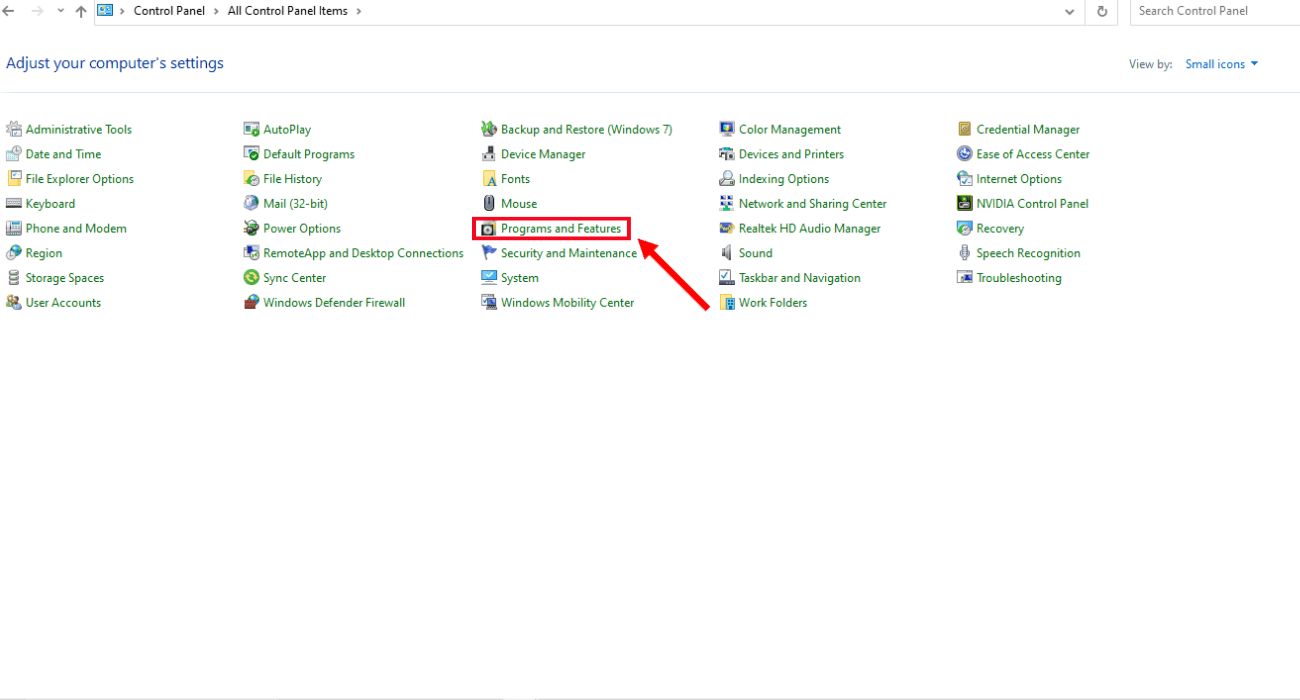This screenshot has height=700, width=1300.
Task: Click the Region globe icon
Action: (14, 253)
